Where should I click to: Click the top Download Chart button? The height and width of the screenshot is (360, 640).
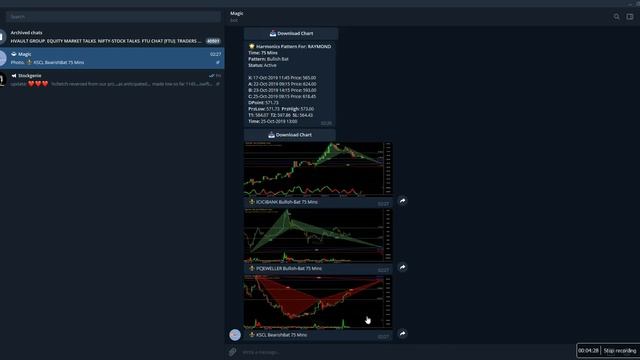click(291, 33)
